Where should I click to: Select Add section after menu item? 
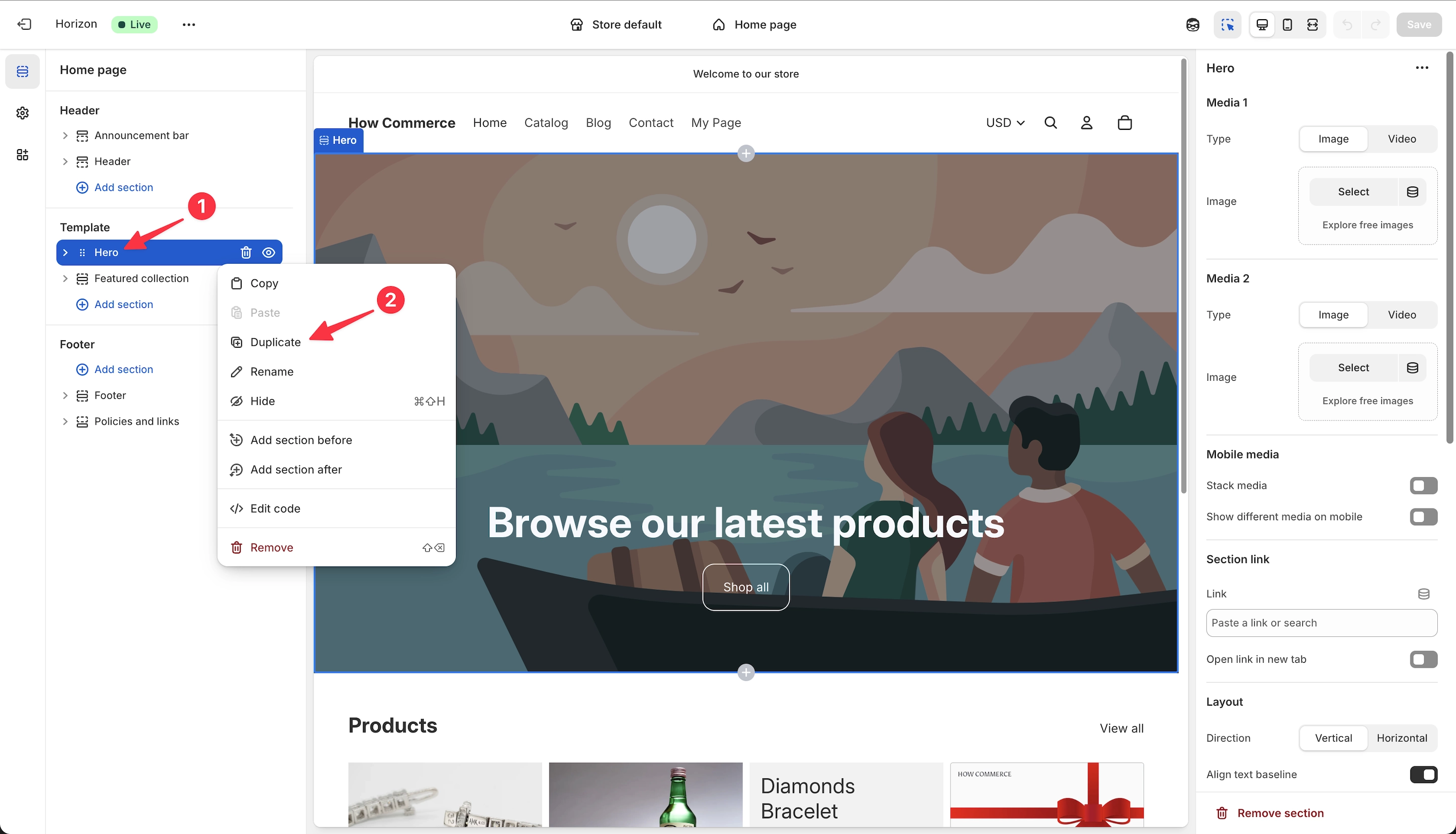[336, 470]
